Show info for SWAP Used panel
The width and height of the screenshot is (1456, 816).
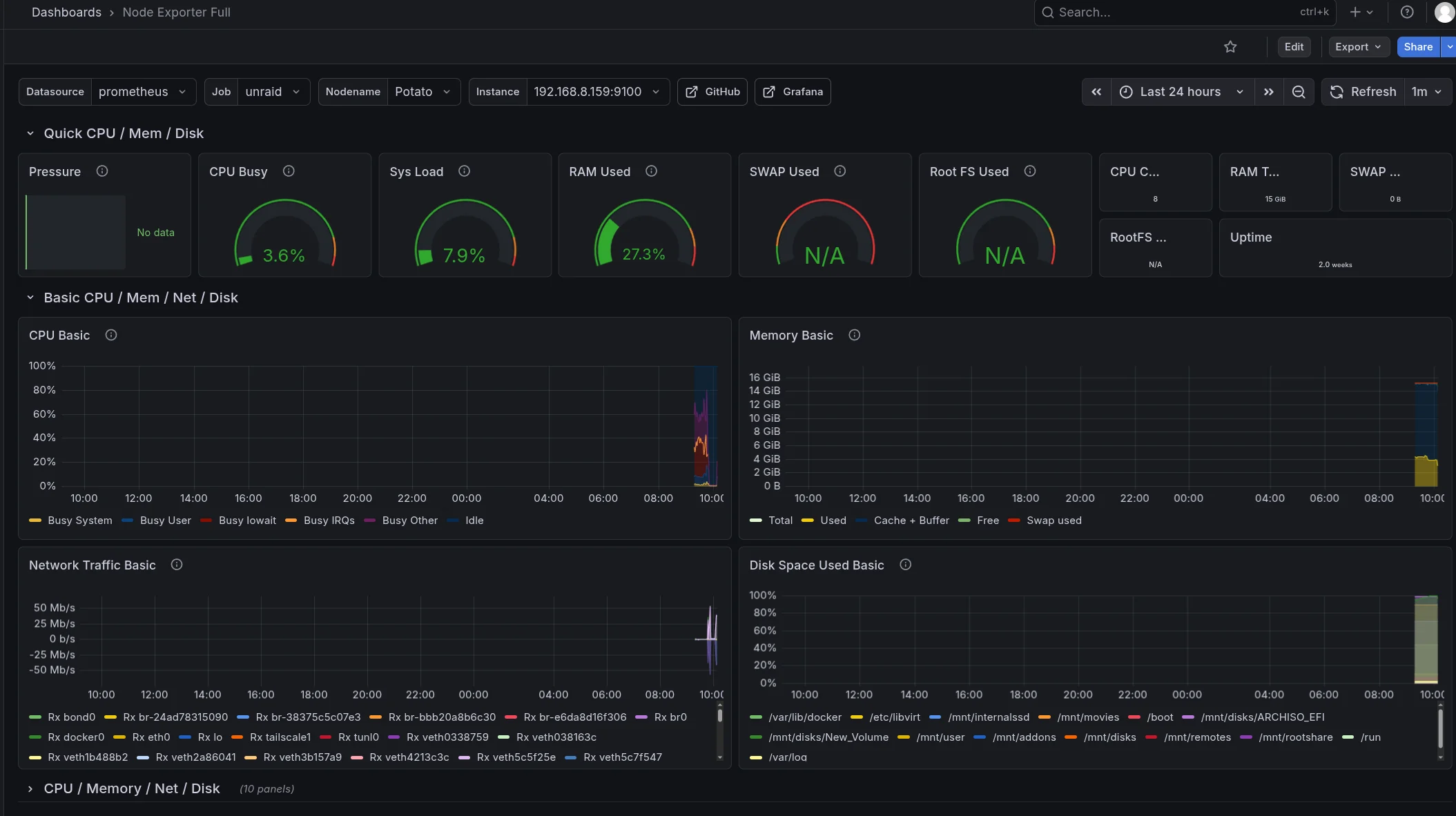[839, 171]
